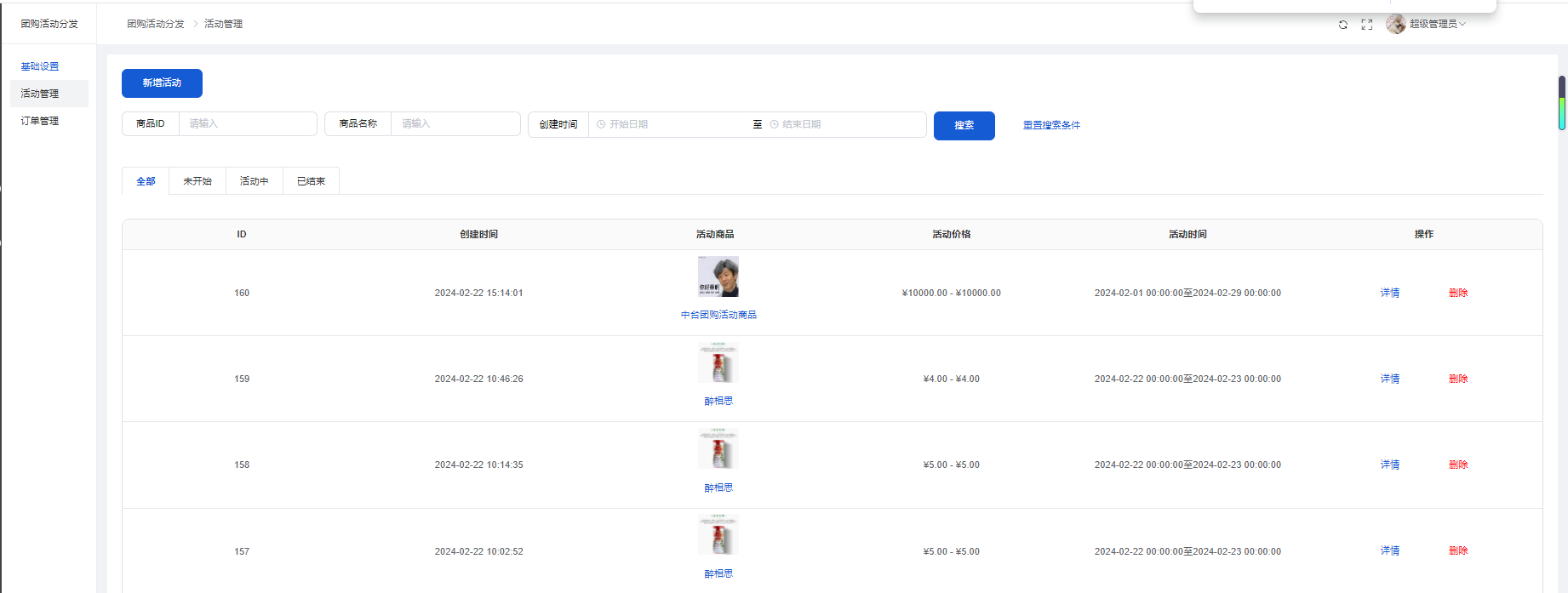Open thumbnail image of activity 160
Screen dimensions: 1568x593
[x=718, y=277]
